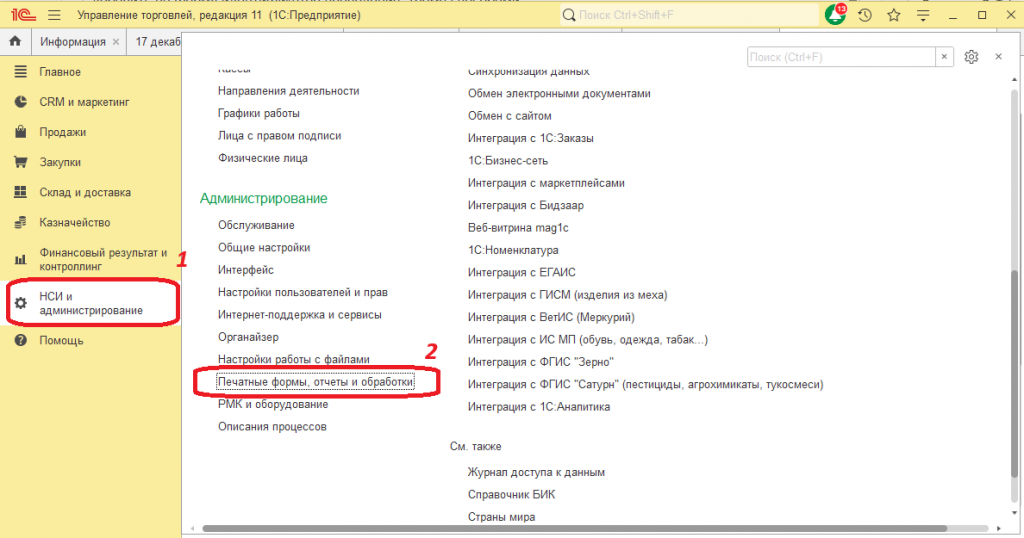
Task: Open Интеграция с 1С:Аналитика
Action: coord(539,407)
